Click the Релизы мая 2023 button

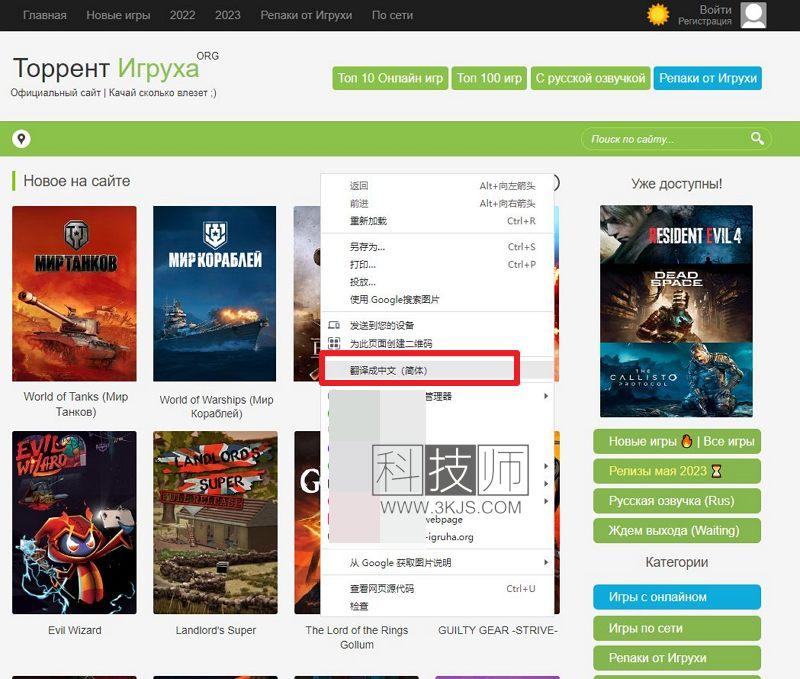(x=677, y=471)
